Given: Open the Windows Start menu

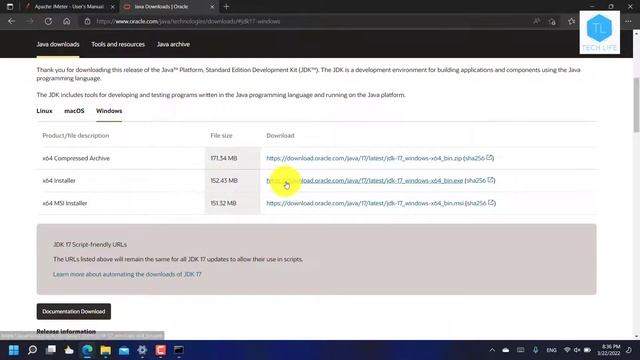Looking at the screenshot, I should (14, 350).
